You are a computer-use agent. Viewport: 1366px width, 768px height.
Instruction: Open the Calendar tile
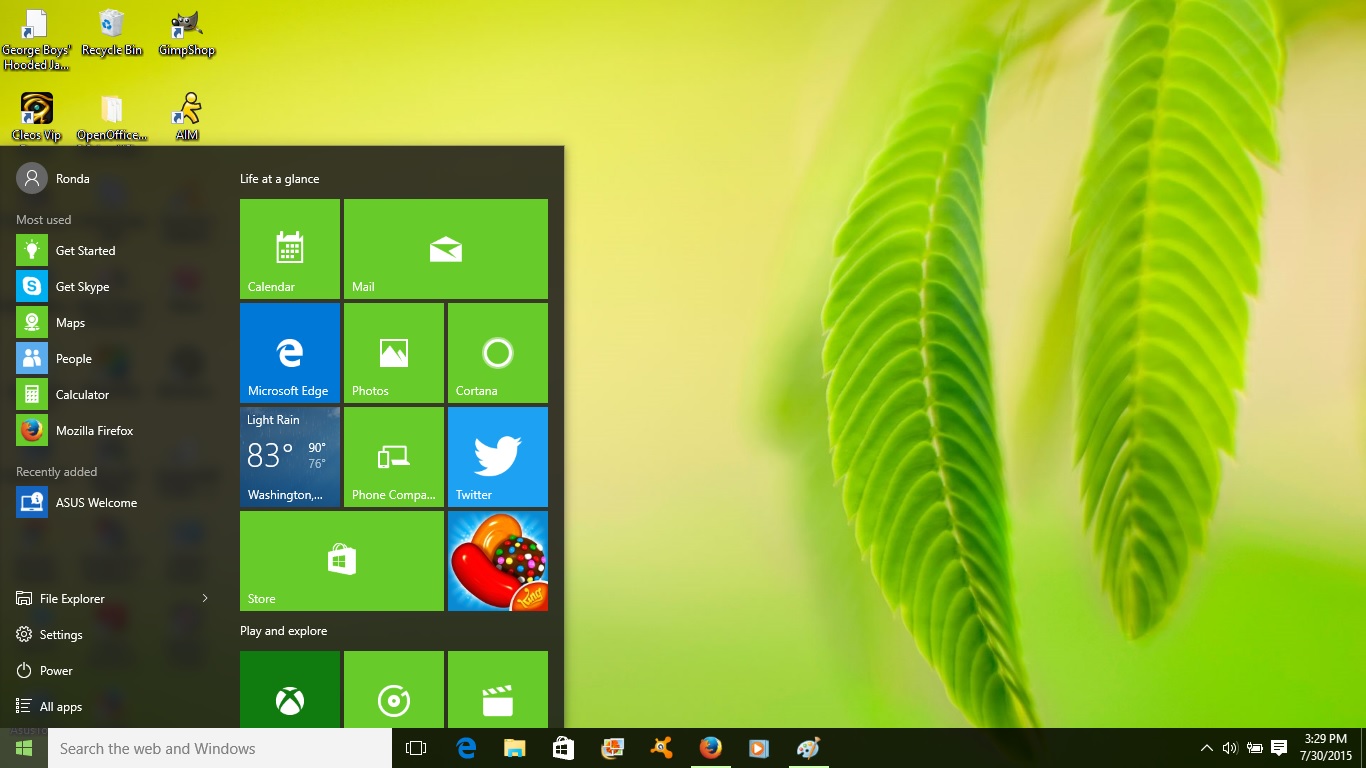[x=290, y=248]
